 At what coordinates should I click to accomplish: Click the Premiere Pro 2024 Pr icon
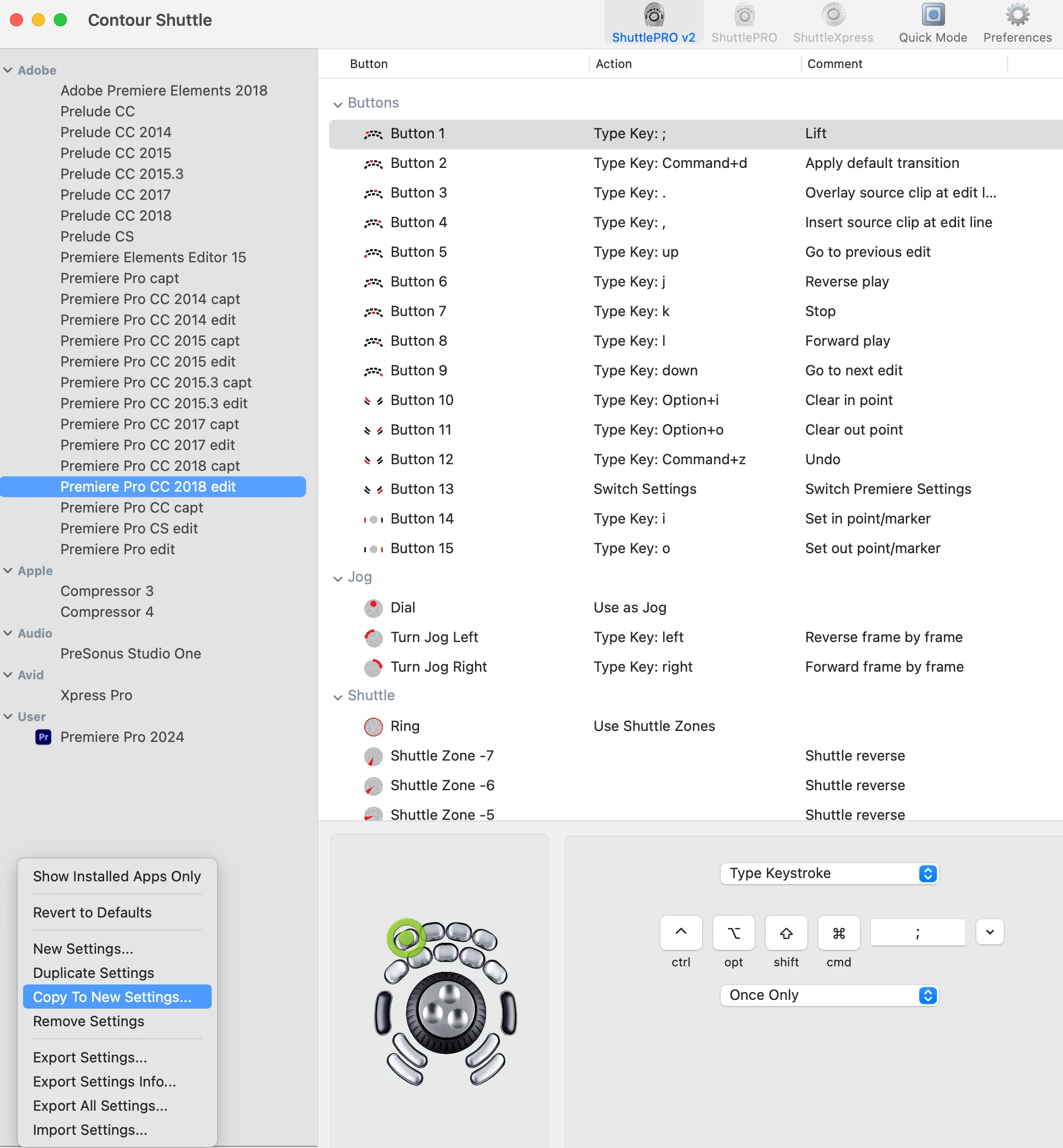pyautogui.click(x=43, y=736)
